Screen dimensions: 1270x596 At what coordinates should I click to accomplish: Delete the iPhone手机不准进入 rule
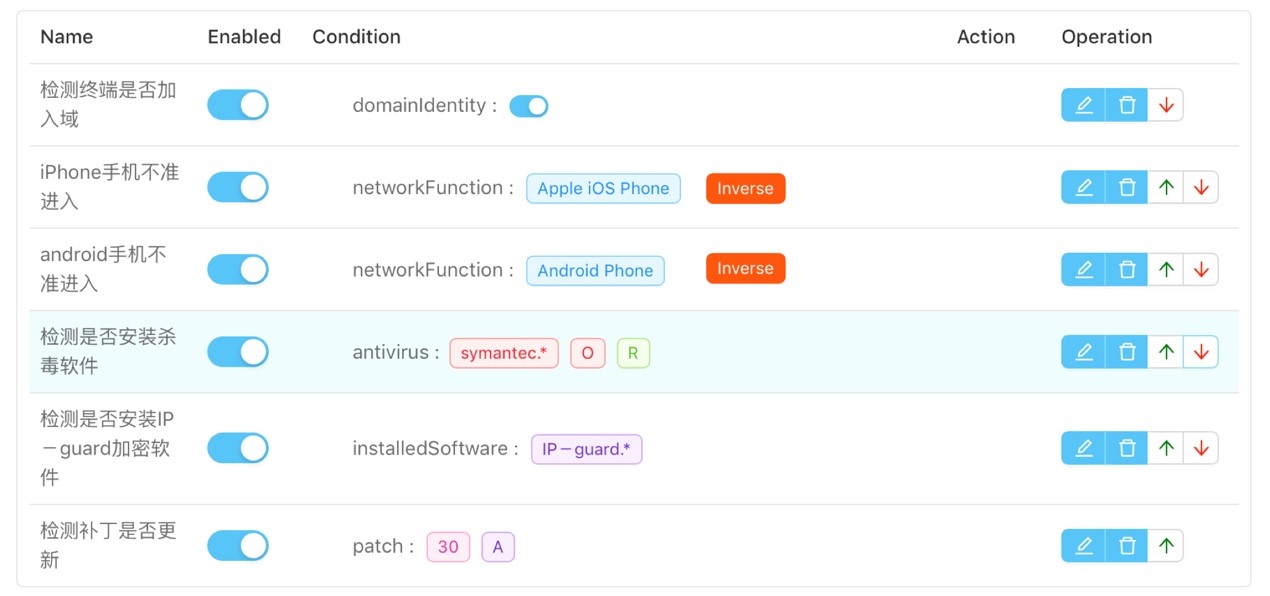coord(1127,187)
